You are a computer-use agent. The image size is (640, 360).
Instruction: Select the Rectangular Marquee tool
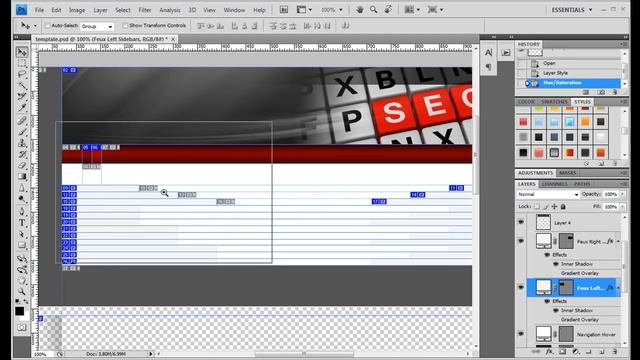pyautogui.click(x=22, y=63)
